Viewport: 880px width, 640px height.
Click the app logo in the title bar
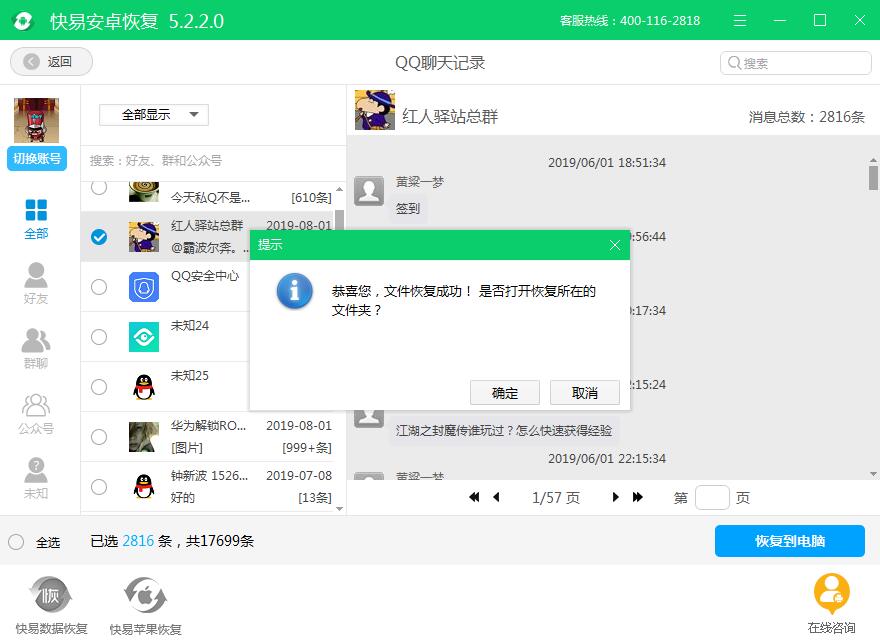click(23, 21)
